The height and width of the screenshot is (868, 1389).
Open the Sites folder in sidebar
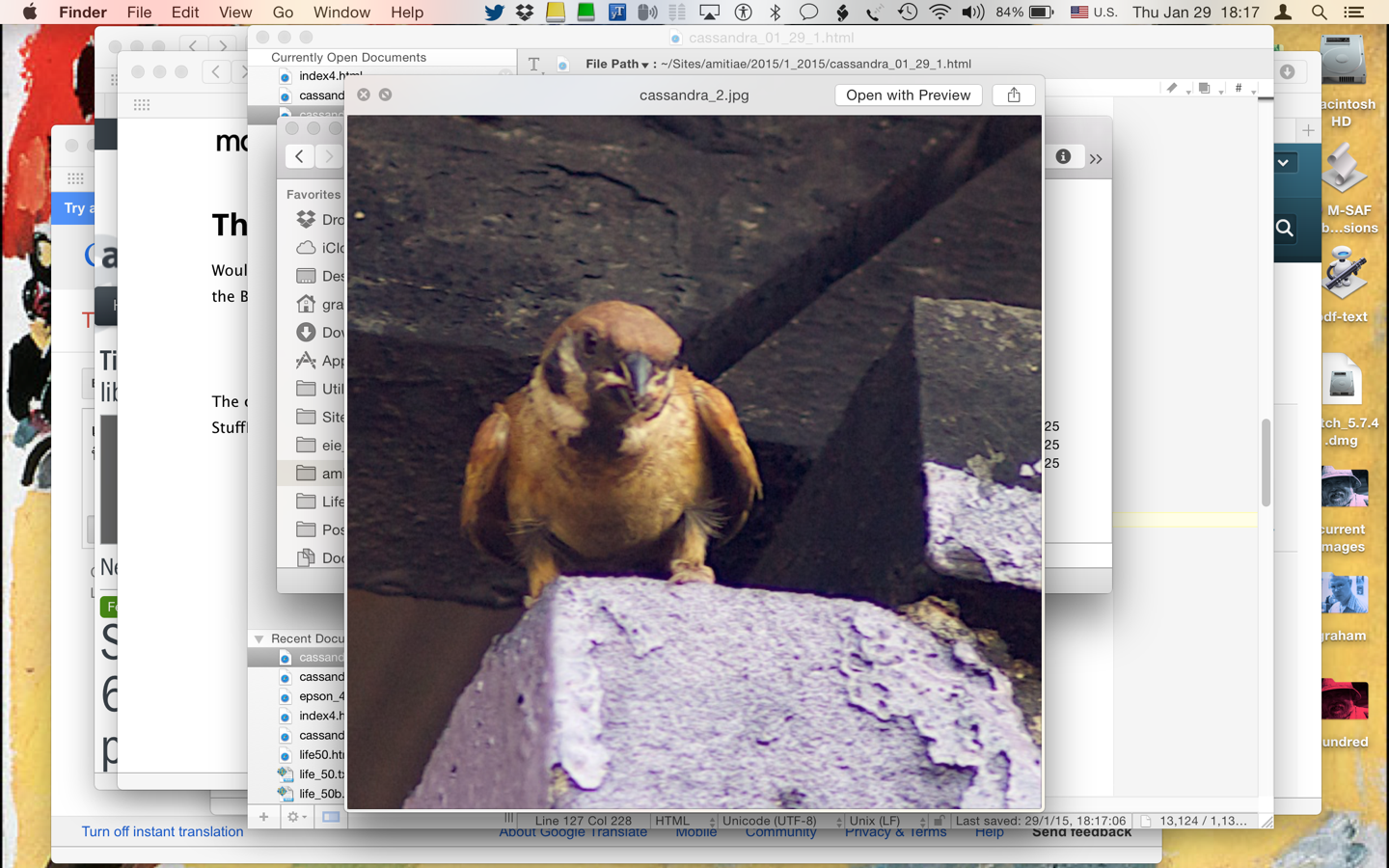pos(320,417)
